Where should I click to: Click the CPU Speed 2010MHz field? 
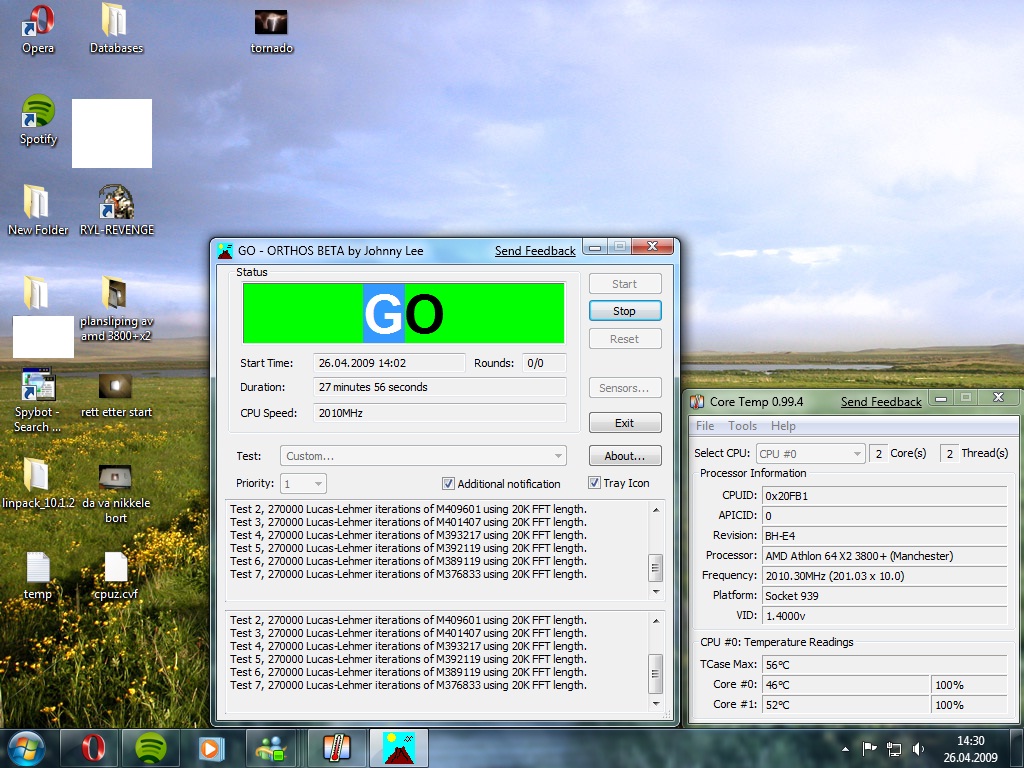[440, 413]
